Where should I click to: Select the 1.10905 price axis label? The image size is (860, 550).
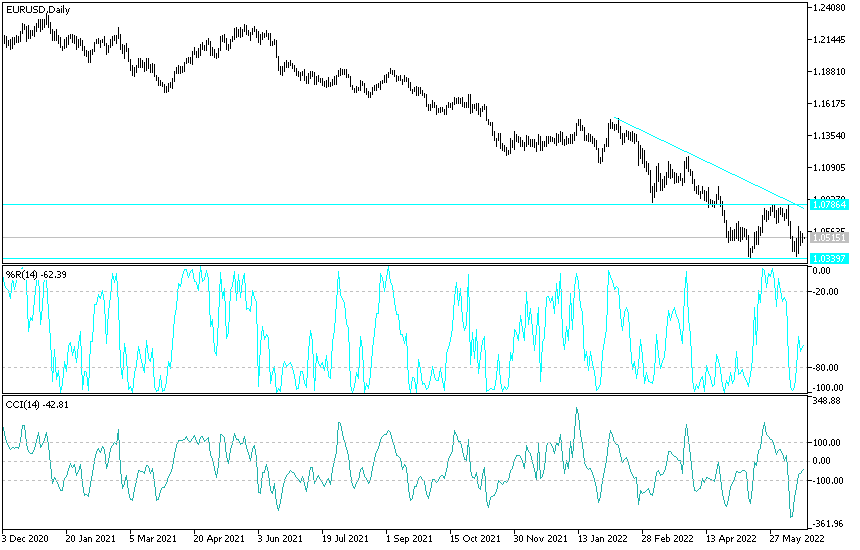(x=830, y=168)
